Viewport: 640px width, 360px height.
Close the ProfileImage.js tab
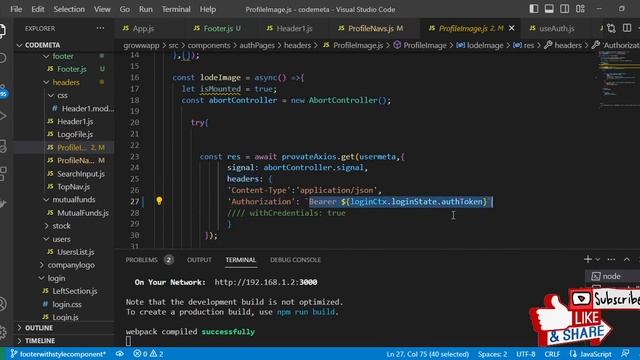coord(511,28)
